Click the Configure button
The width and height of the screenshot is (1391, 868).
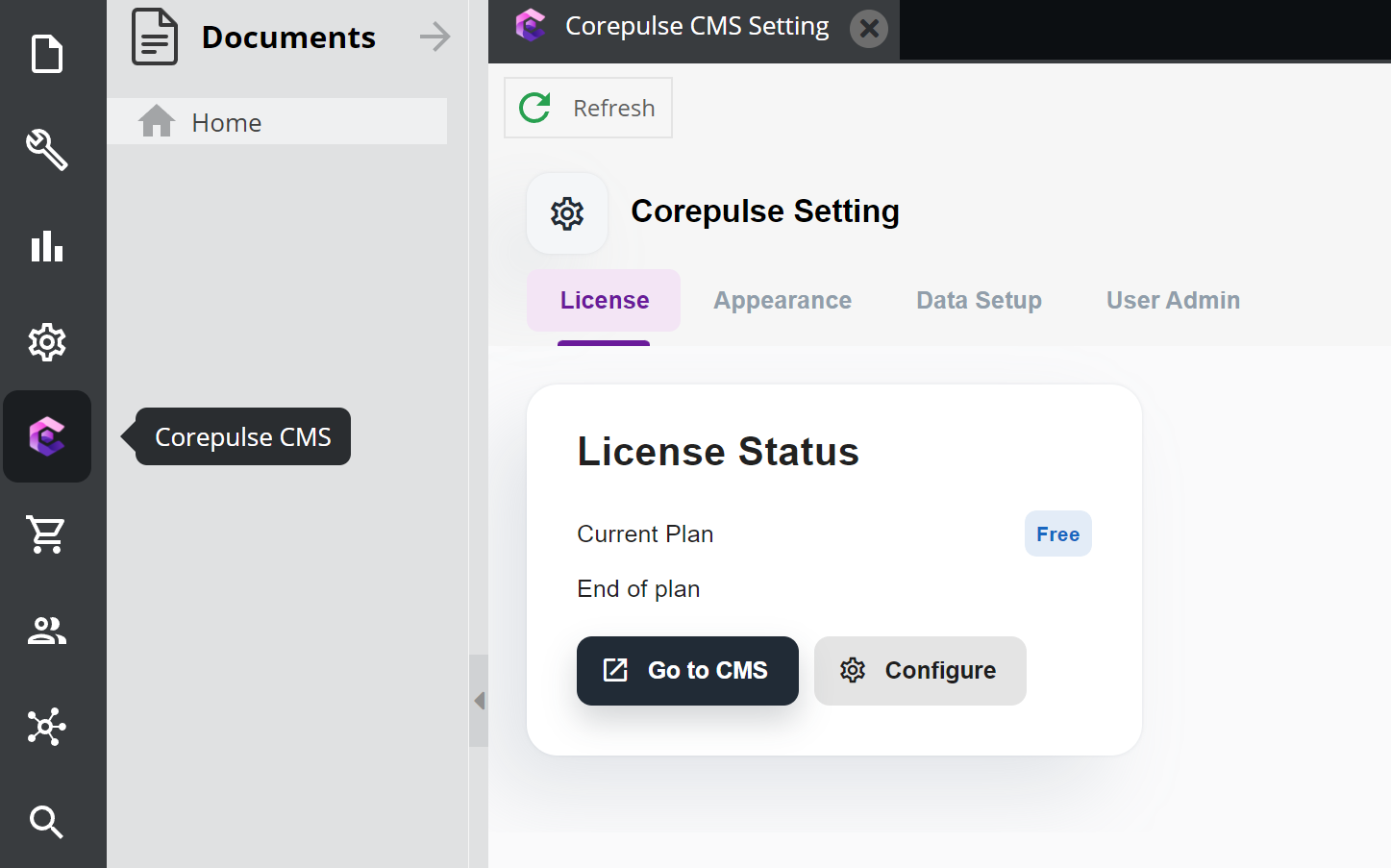(x=919, y=670)
